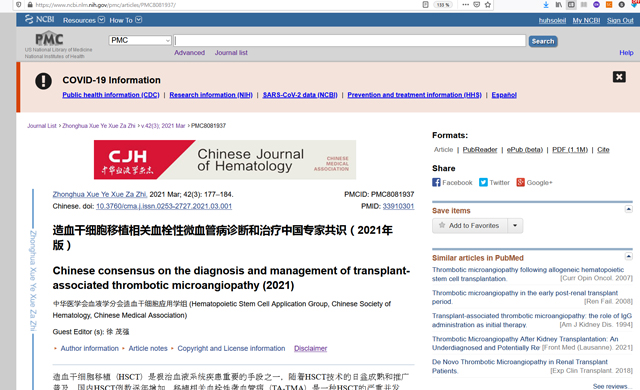The width and height of the screenshot is (640, 390).
Task: Open similar article from Curr Opin Oncol 2007
Action: [528, 274]
